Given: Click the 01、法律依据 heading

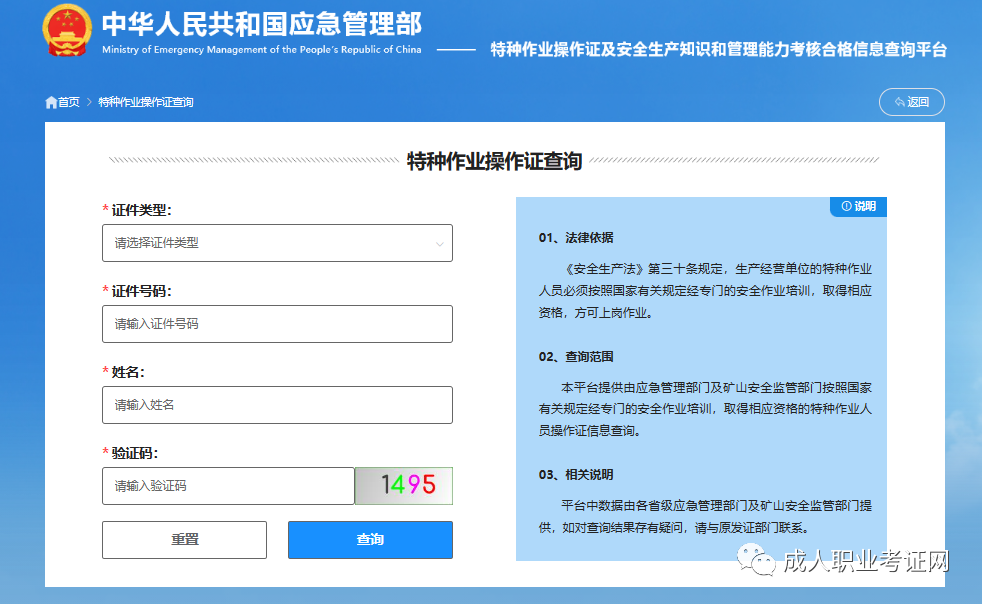Looking at the screenshot, I should pos(576,238).
